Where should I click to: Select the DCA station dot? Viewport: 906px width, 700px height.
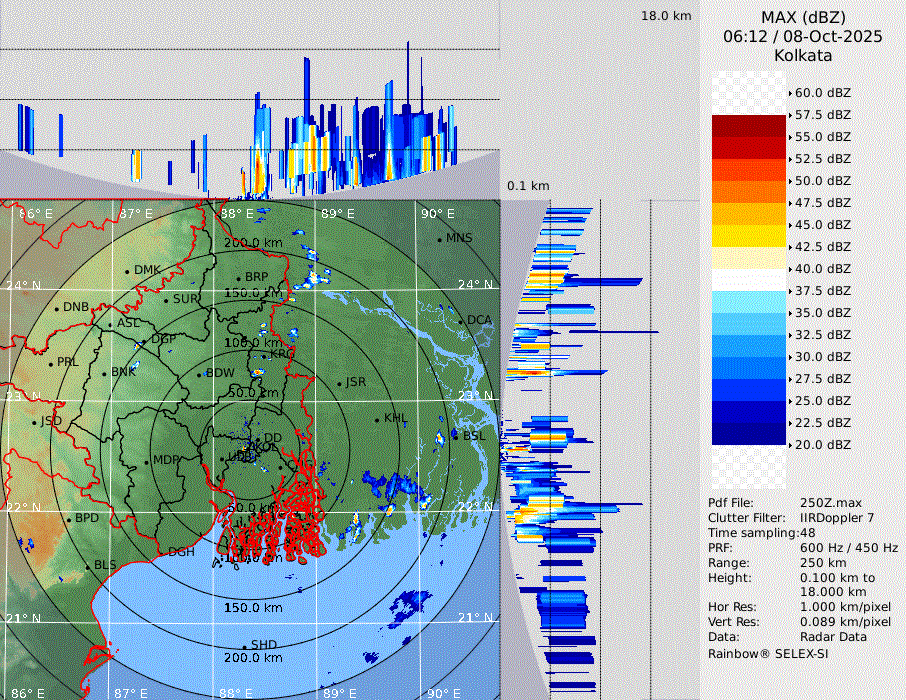(461, 321)
